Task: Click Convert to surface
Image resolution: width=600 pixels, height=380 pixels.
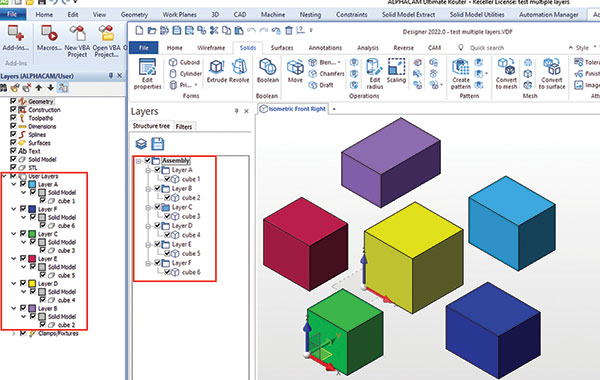Action: tap(551, 73)
